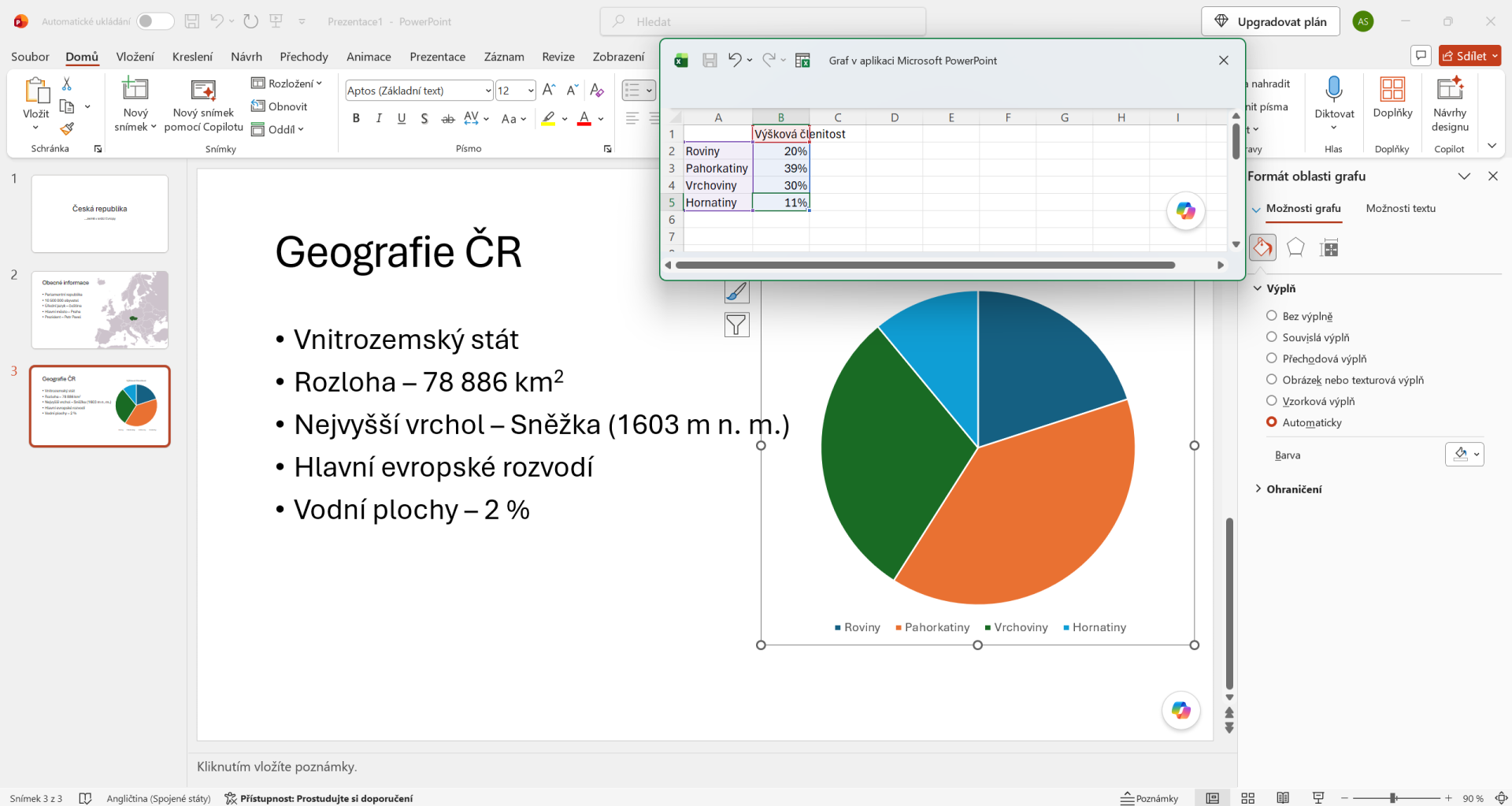Select Obrázek nebo texturová výplň option
The image size is (1512, 806).
pos(1271,379)
